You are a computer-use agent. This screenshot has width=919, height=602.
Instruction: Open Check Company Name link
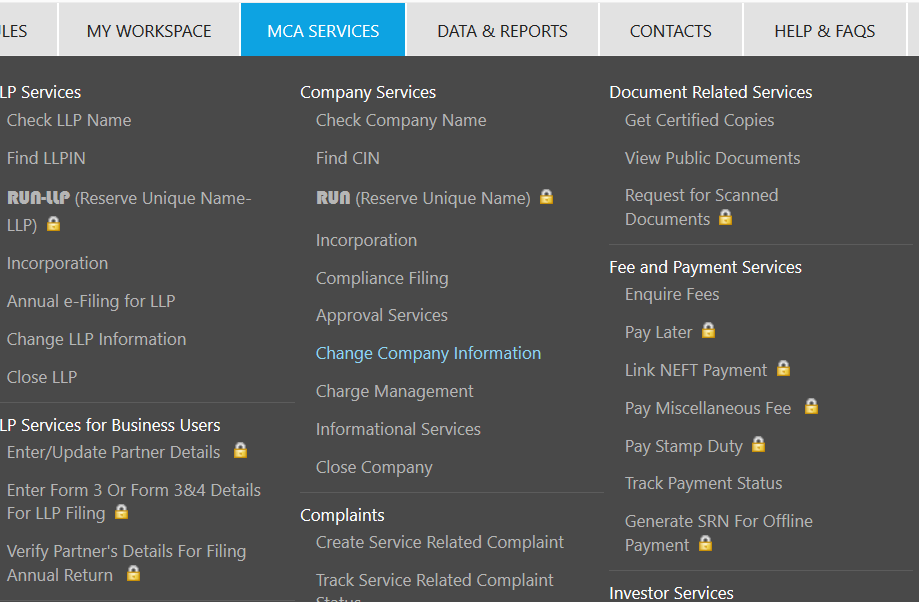point(401,120)
